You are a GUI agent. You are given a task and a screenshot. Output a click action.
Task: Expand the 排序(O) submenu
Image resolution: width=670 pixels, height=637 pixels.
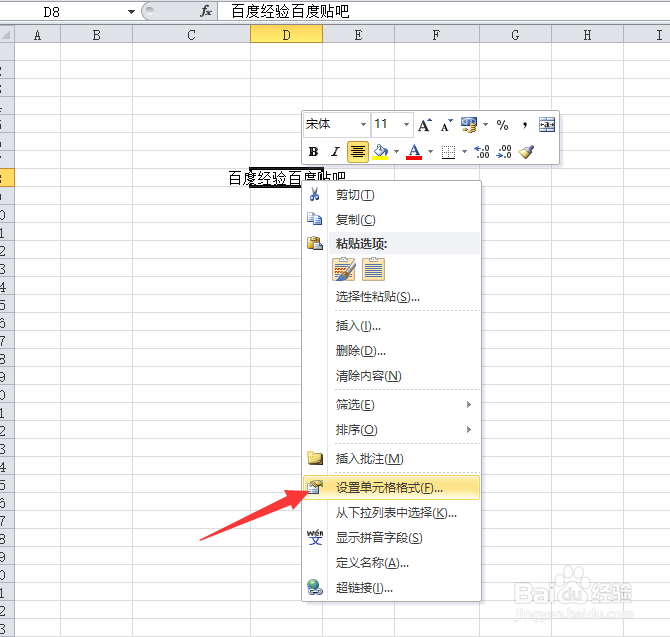pyautogui.click(x=391, y=430)
